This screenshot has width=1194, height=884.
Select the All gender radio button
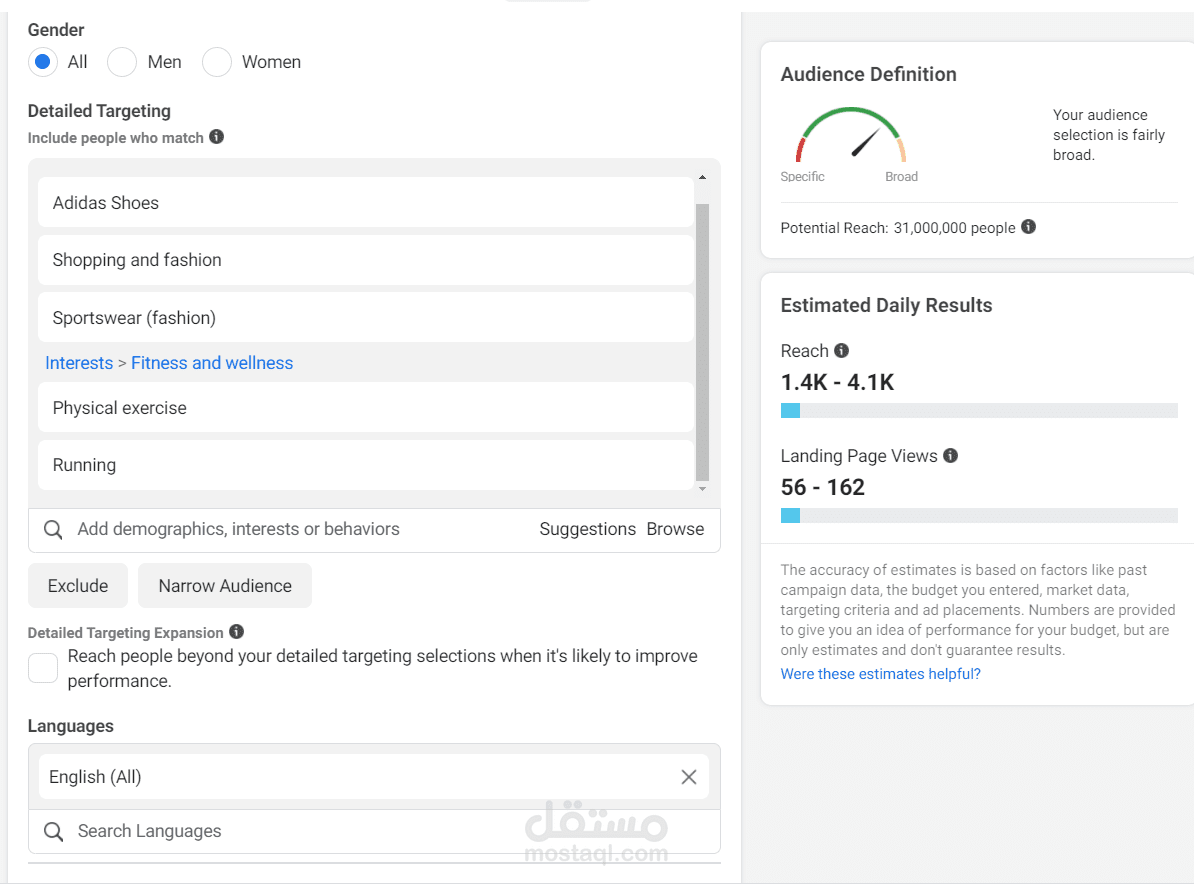click(42, 62)
